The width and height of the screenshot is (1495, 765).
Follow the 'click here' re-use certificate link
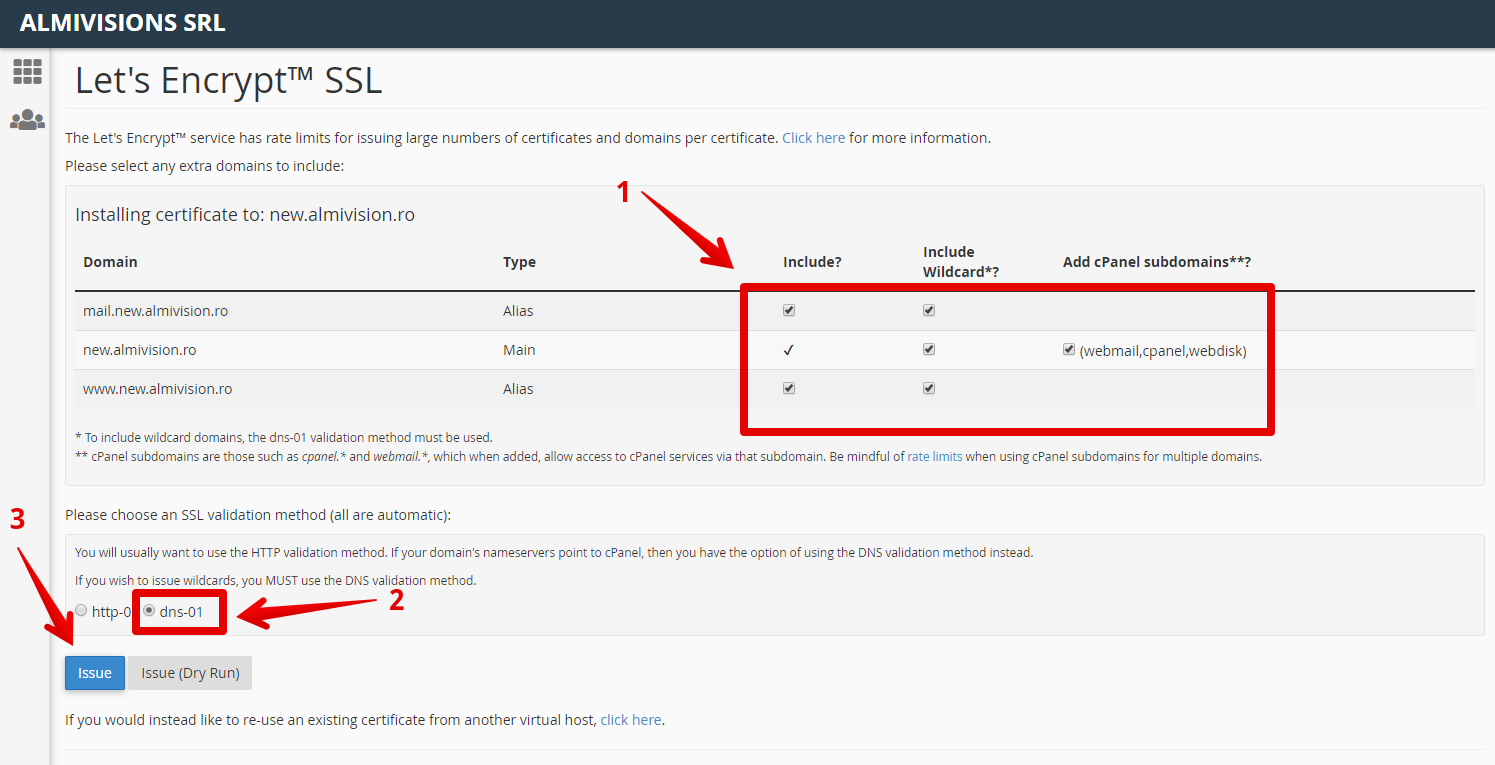[631, 720]
